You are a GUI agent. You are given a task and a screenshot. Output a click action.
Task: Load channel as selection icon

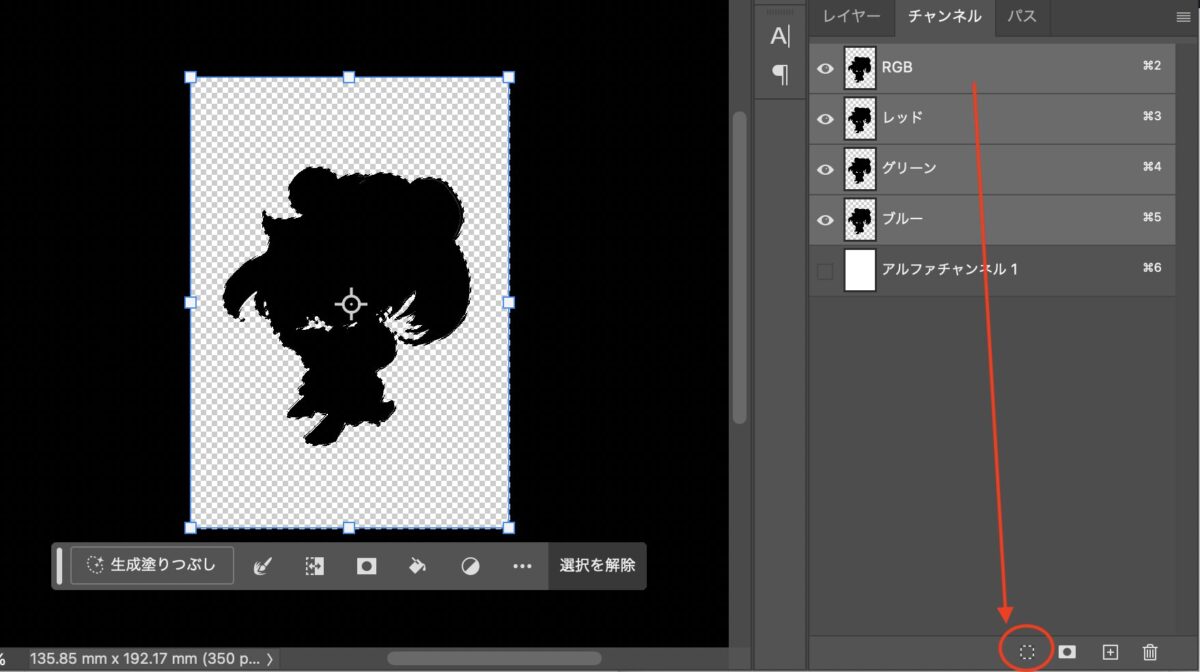pyautogui.click(x=1026, y=652)
